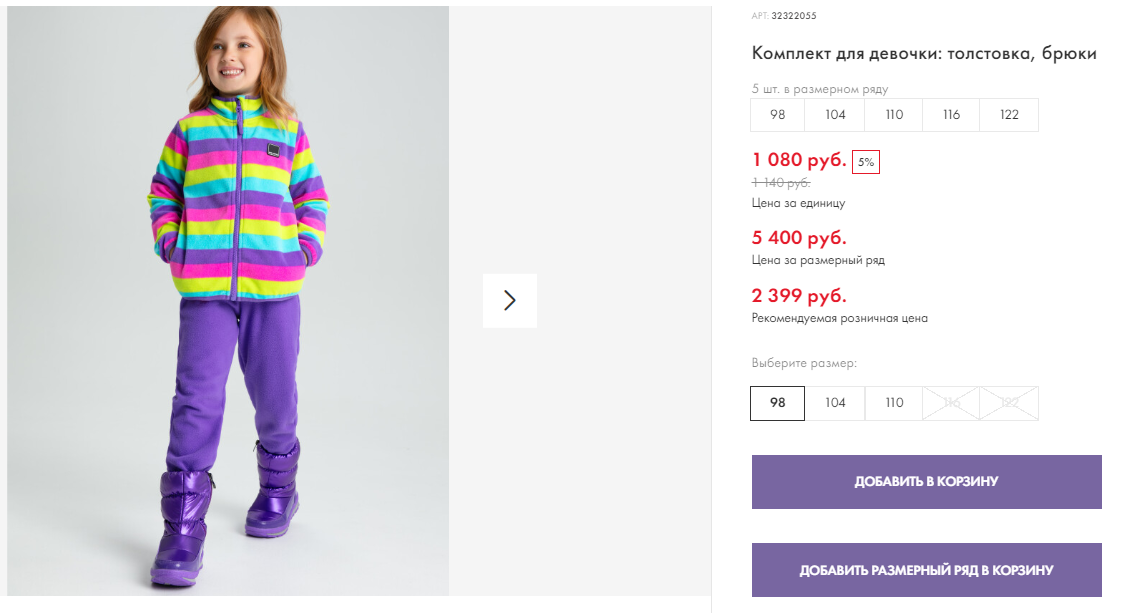Click size 116 in размерный ряд row
This screenshot has width=1126, height=613.
click(951, 115)
